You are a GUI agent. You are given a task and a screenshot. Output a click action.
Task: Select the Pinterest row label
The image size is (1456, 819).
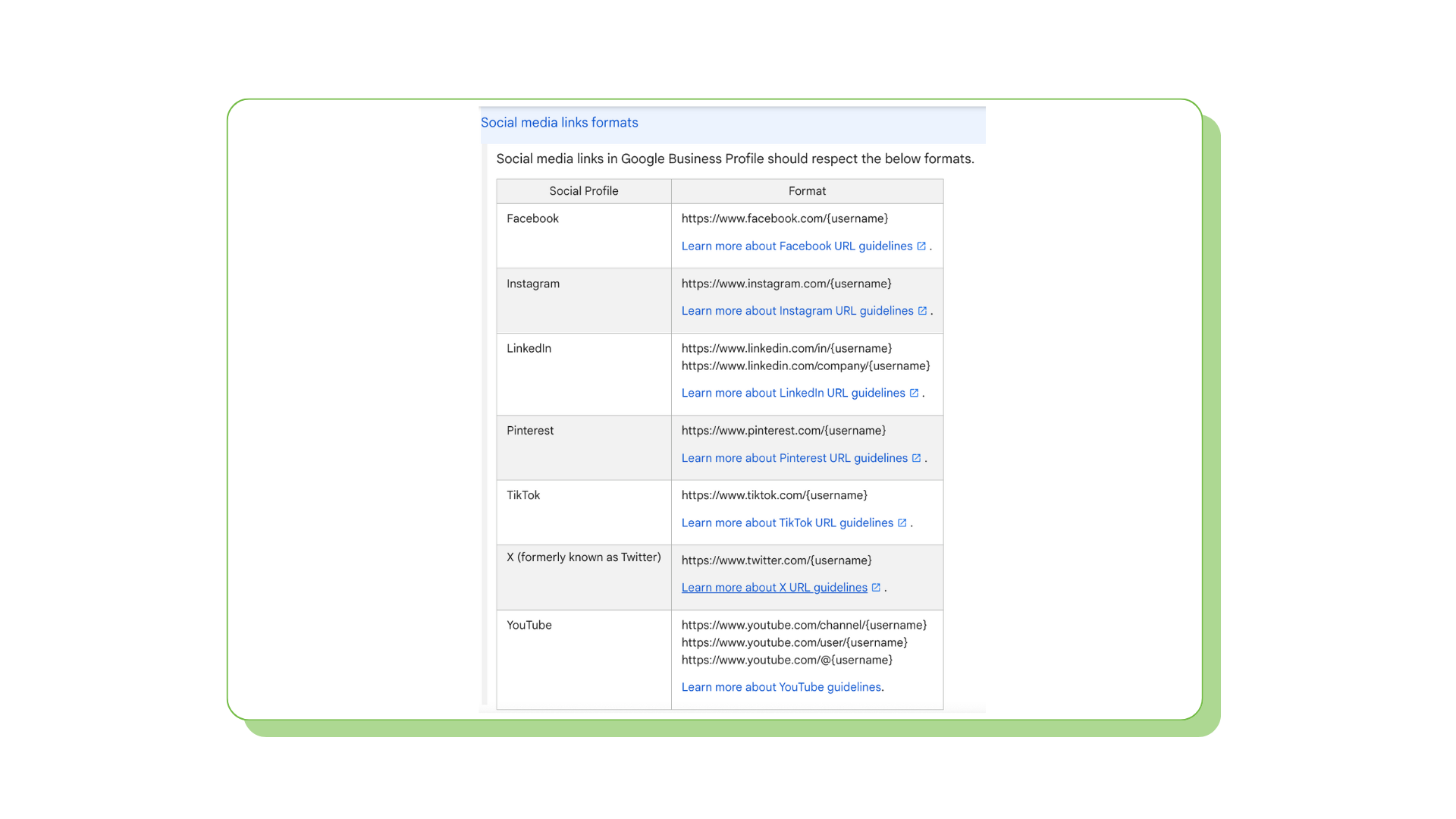coord(530,431)
